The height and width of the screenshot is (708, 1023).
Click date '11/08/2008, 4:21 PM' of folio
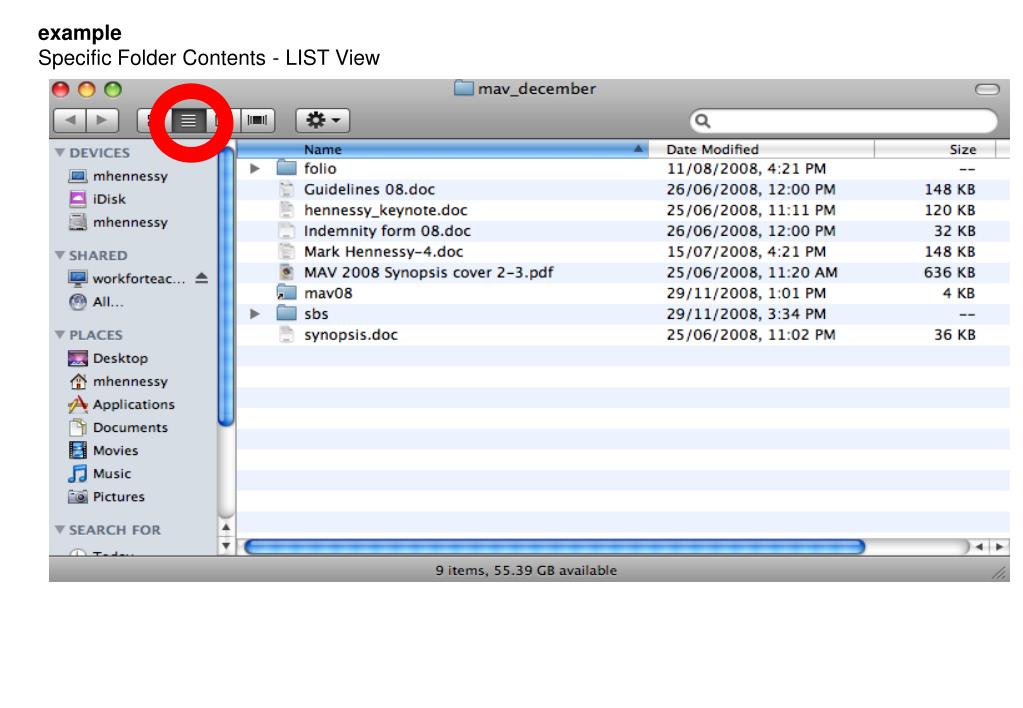pyautogui.click(x=746, y=168)
